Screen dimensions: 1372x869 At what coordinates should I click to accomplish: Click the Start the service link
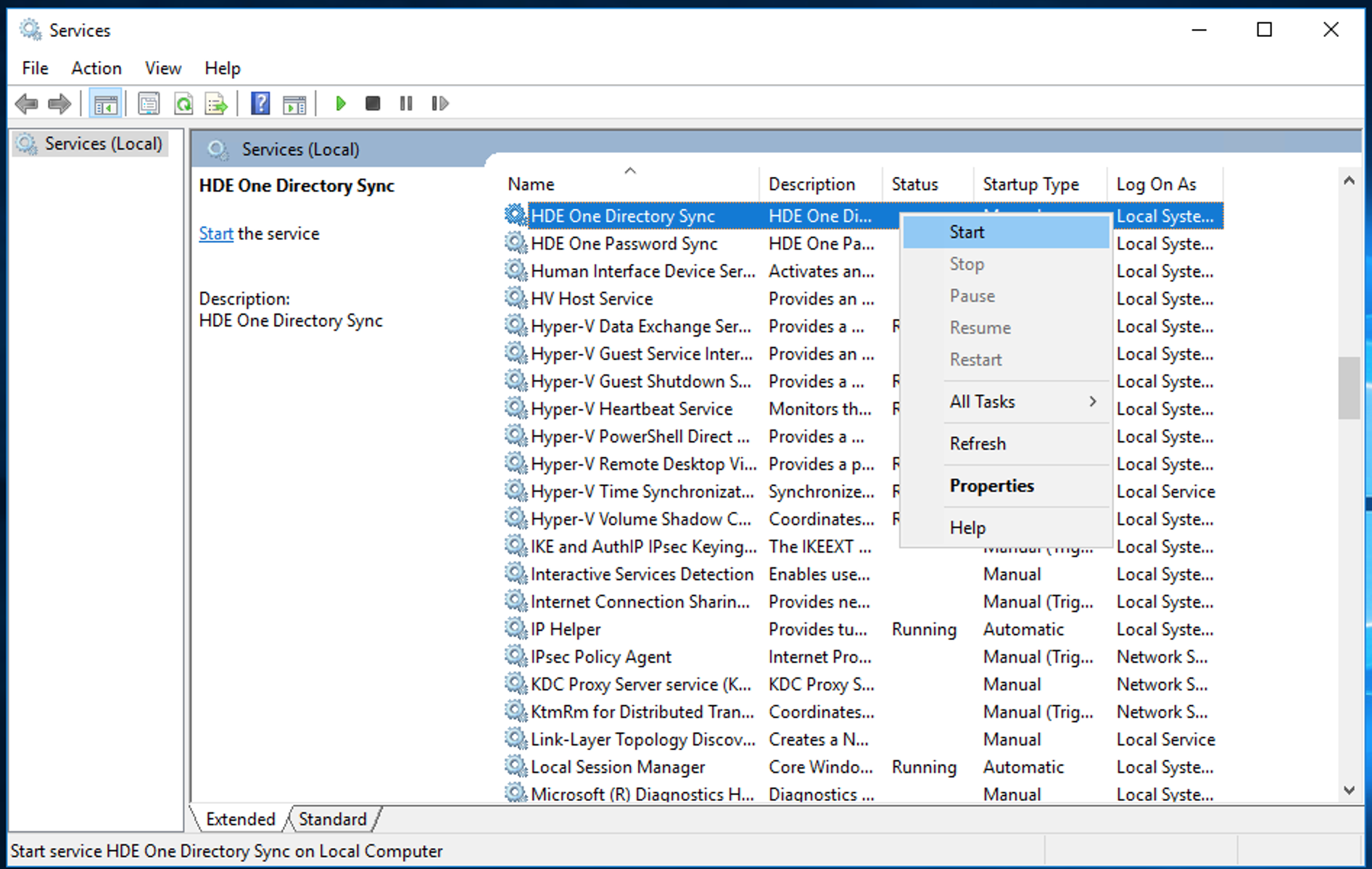(216, 234)
